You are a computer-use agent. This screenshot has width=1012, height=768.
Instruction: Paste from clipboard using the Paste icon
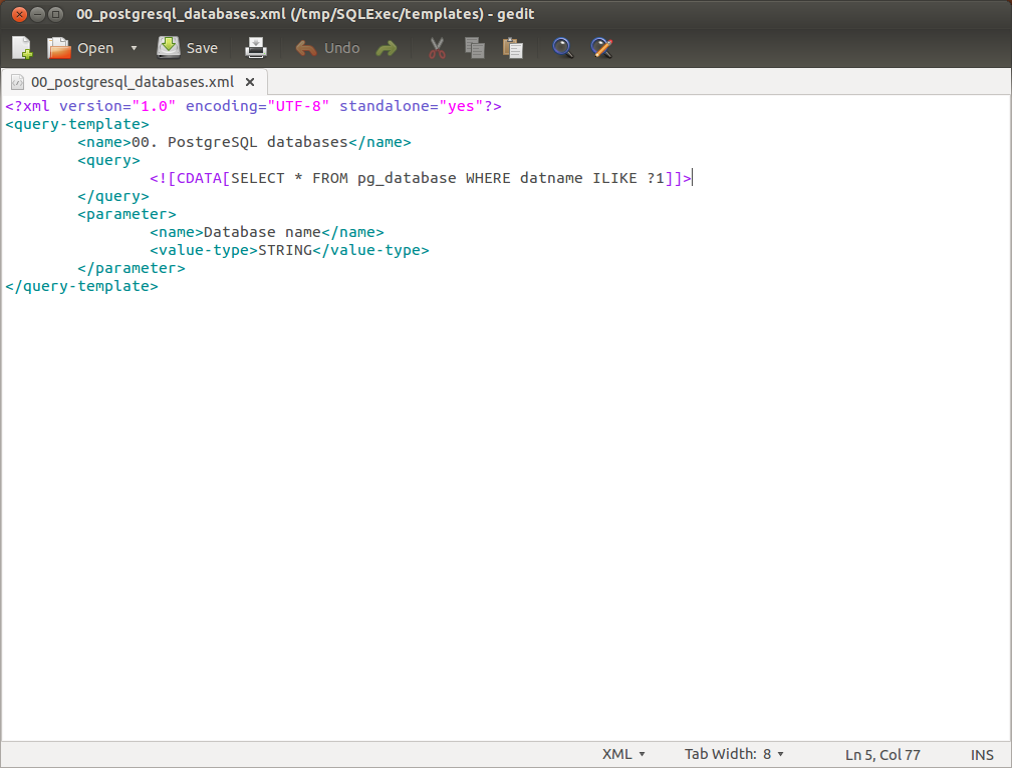click(x=513, y=48)
